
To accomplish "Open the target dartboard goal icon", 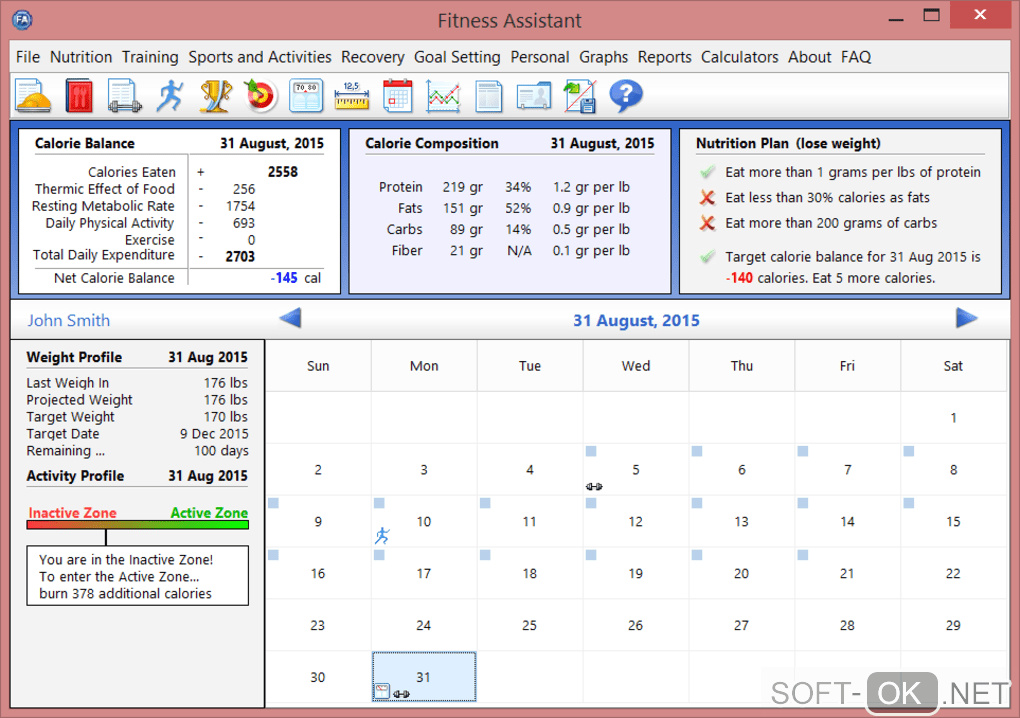I will point(261,96).
